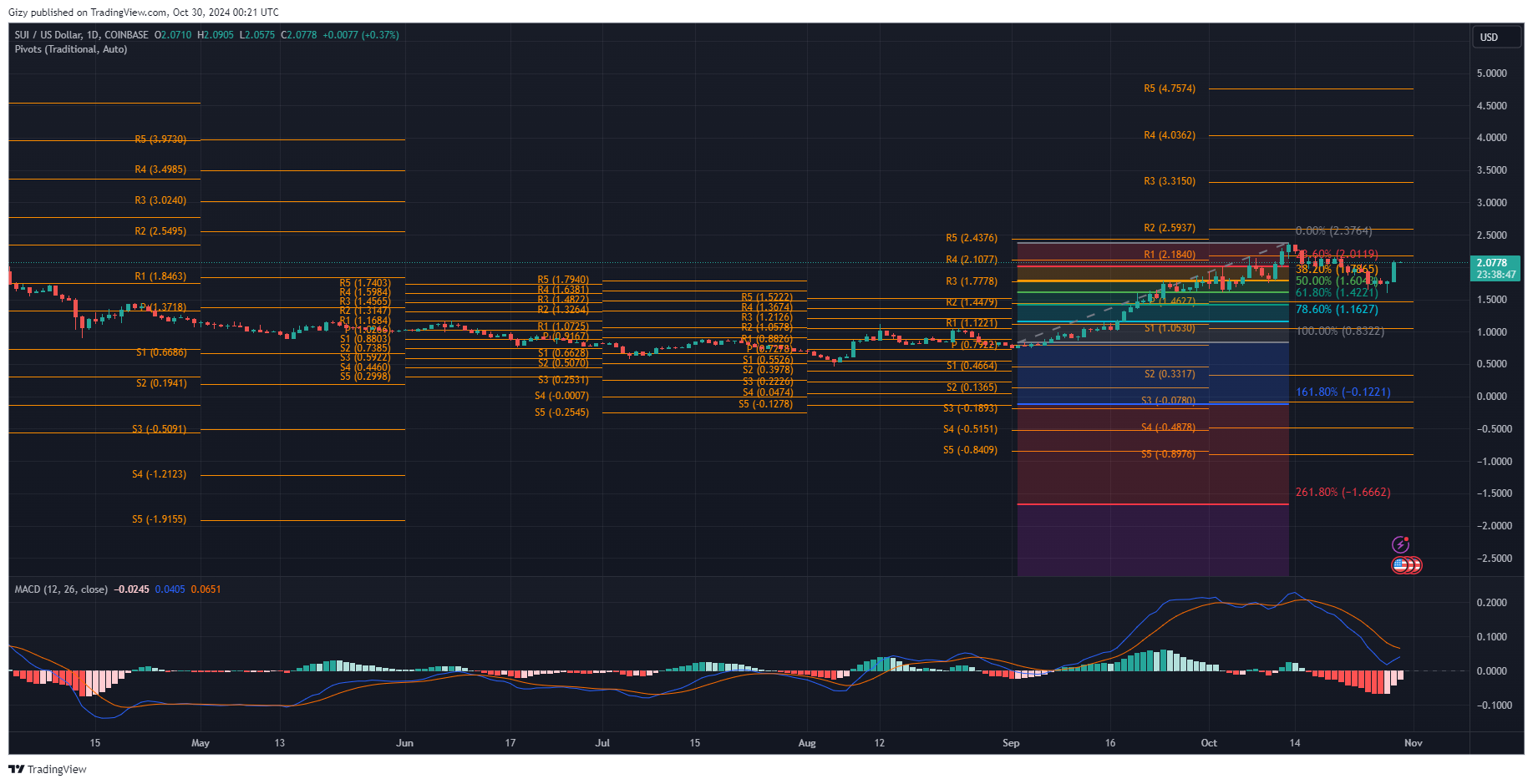Click the +0.0077 (+0.37%) change value
Screen dimensions: 1533x784
361,35
